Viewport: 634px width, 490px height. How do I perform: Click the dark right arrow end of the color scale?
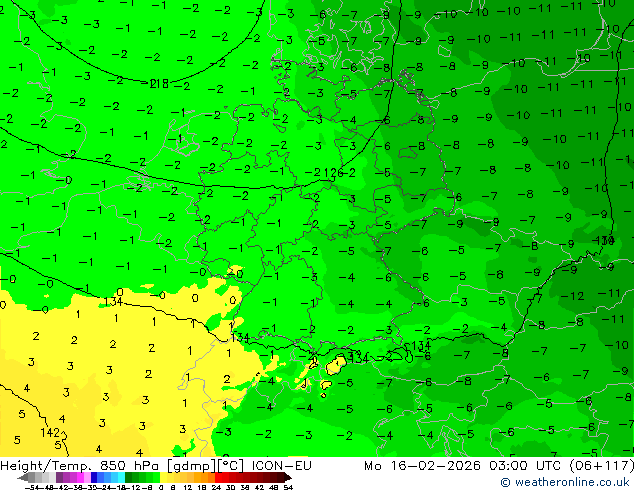(287, 477)
